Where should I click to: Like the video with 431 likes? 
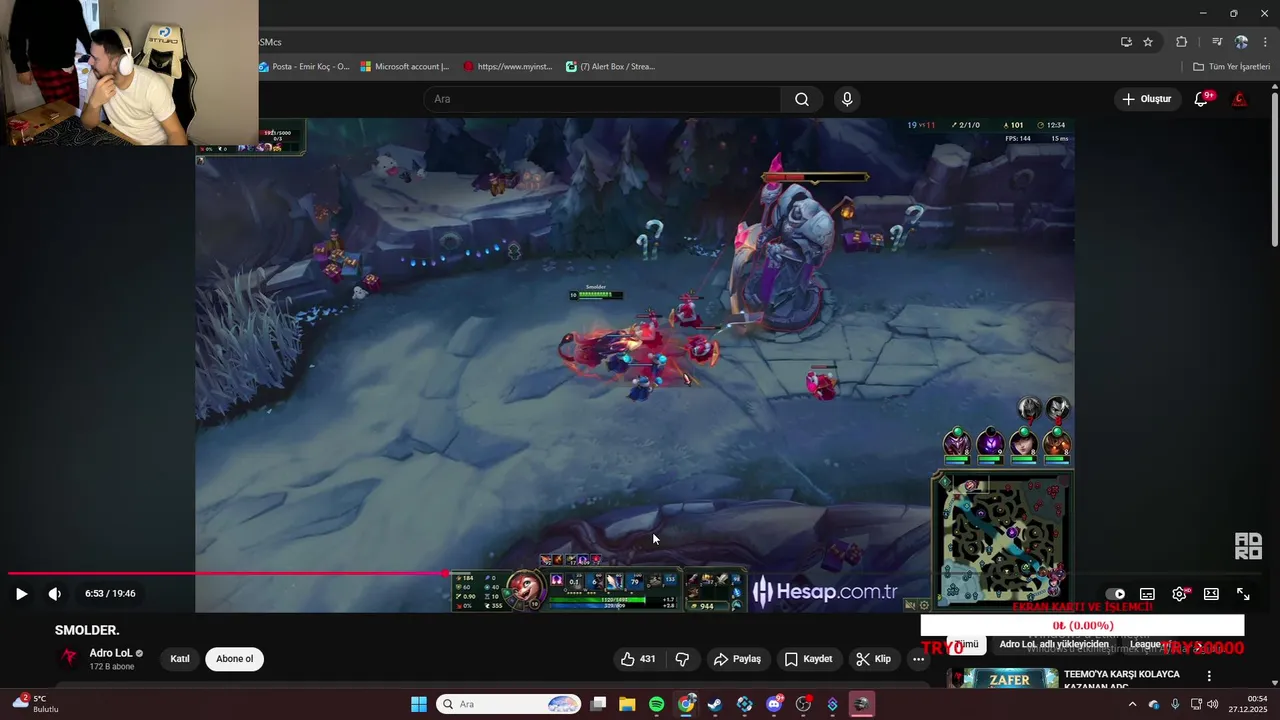pyautogui.click(x=637, y=659)
